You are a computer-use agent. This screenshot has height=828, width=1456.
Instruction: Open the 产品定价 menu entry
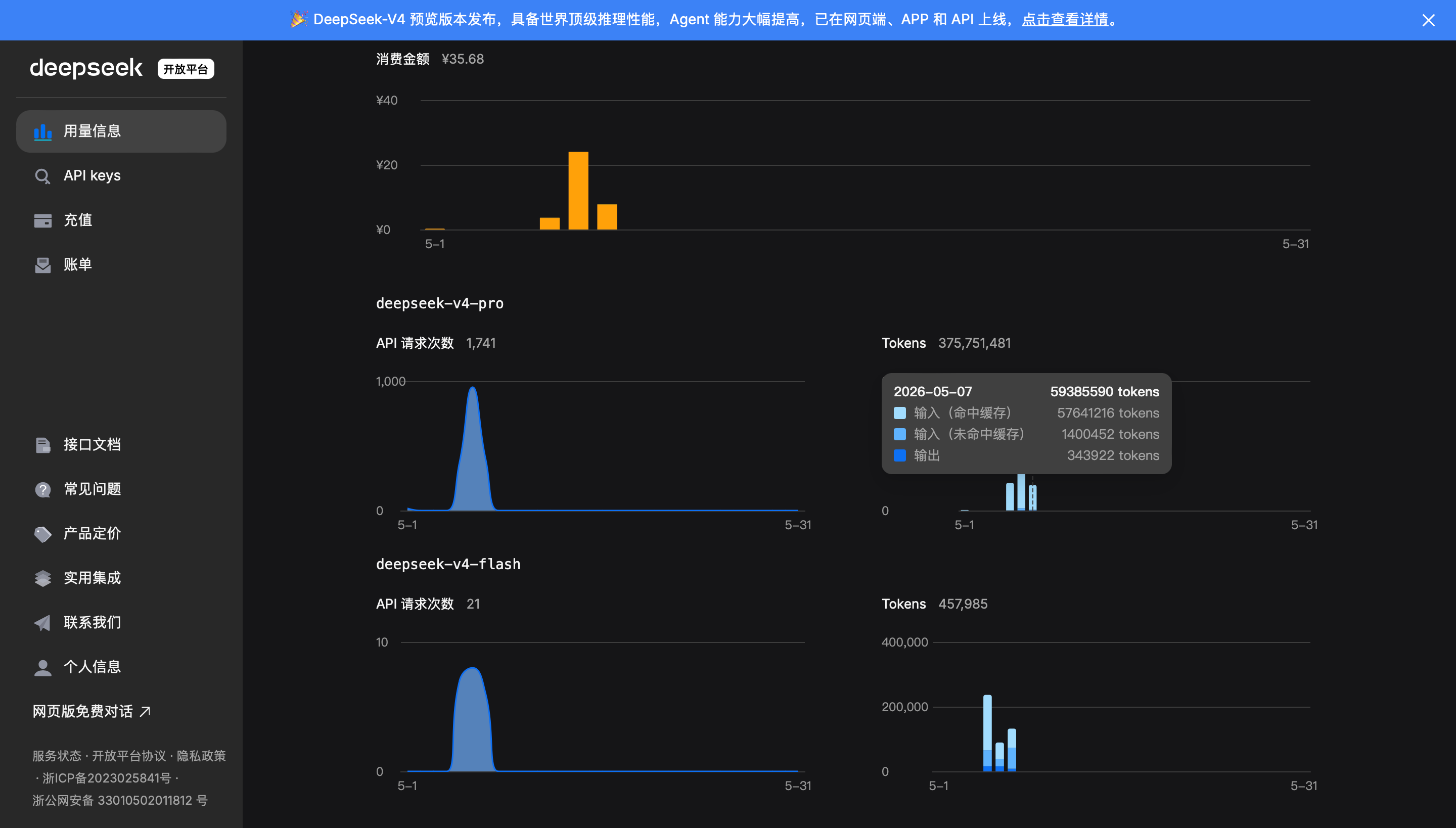click(121, 533)
